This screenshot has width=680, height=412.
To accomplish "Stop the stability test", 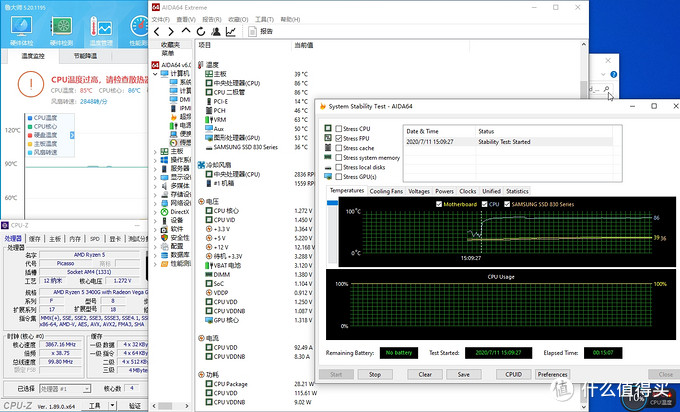I will (375, 374).
